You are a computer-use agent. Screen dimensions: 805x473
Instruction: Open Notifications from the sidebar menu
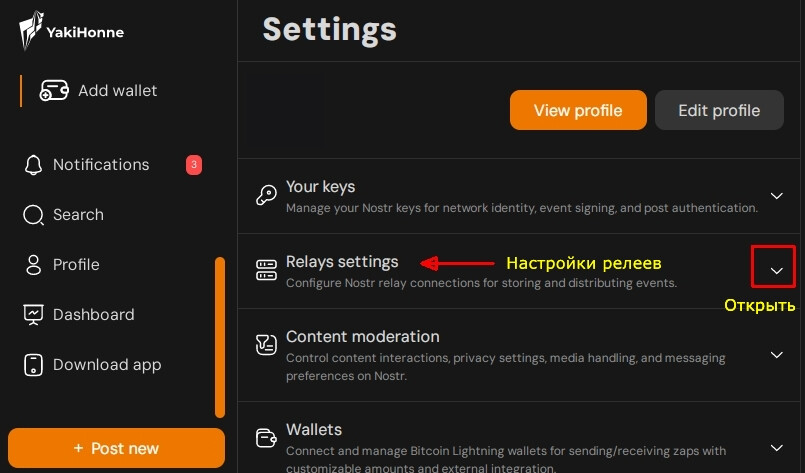point(100,165)
